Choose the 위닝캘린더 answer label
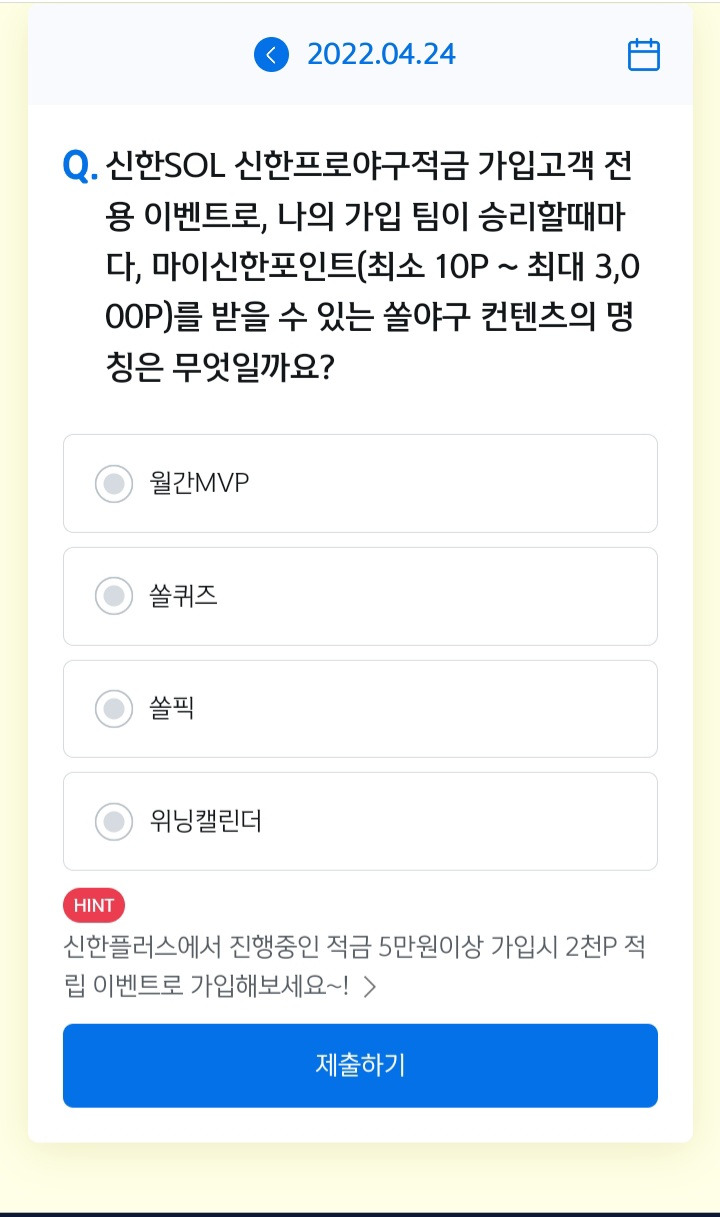720x1217 pixels. pyautogui.click(x=205, y=822)
